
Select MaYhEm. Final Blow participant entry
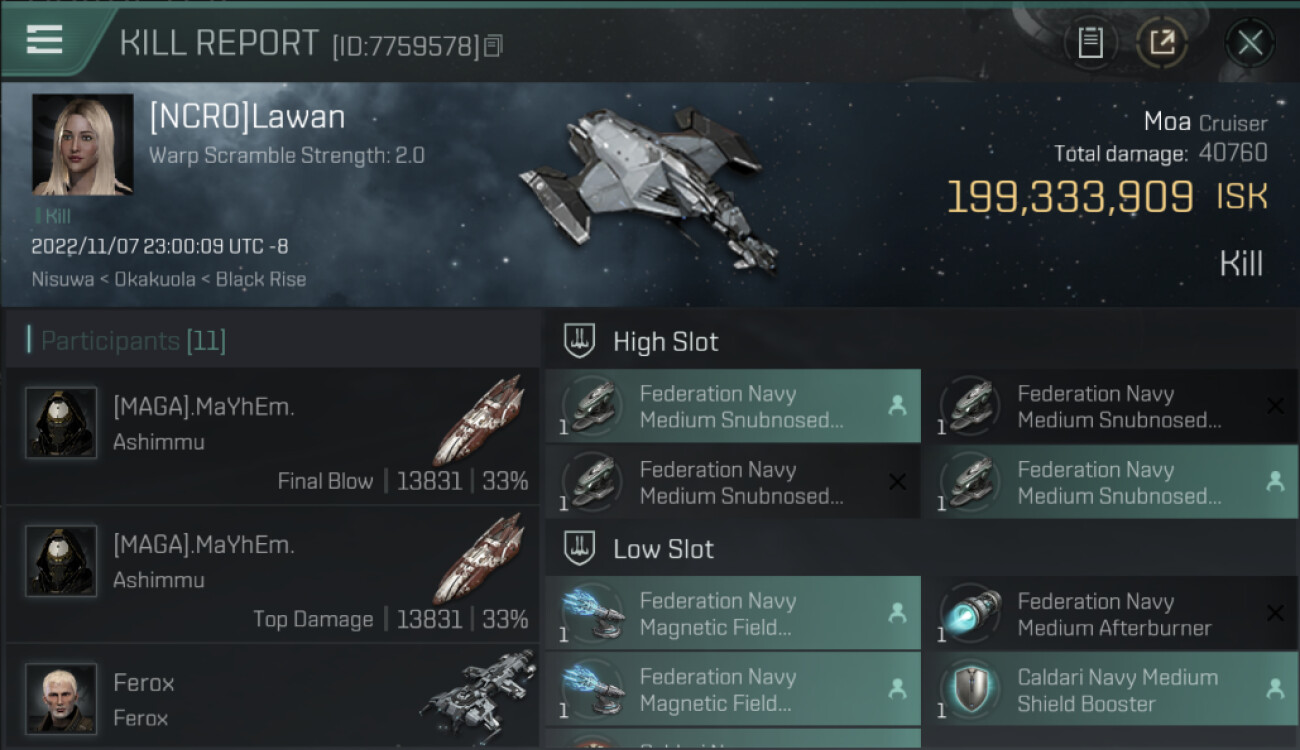(x=272, y=436)
